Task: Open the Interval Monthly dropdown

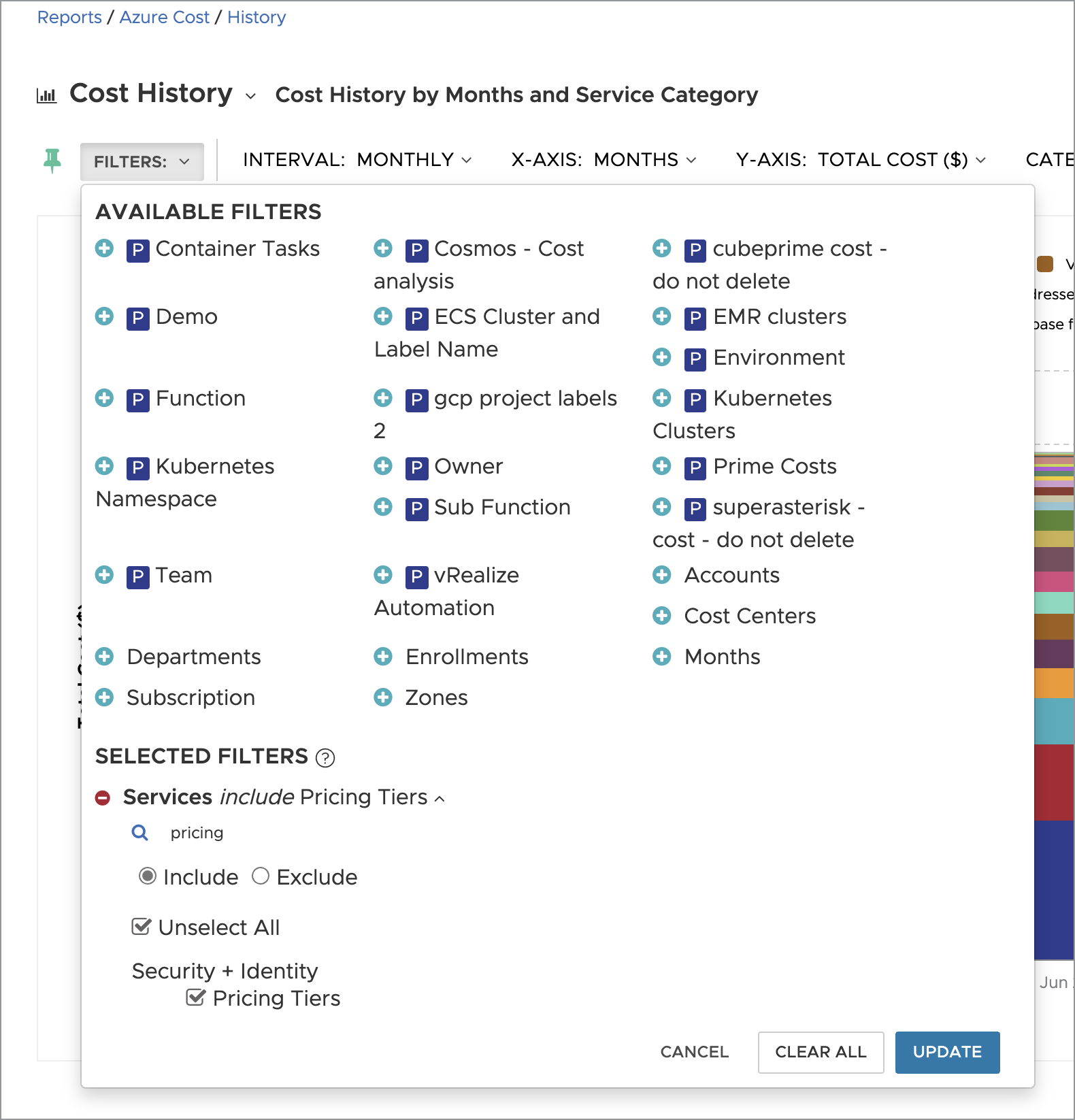Action: coord(357,160)
